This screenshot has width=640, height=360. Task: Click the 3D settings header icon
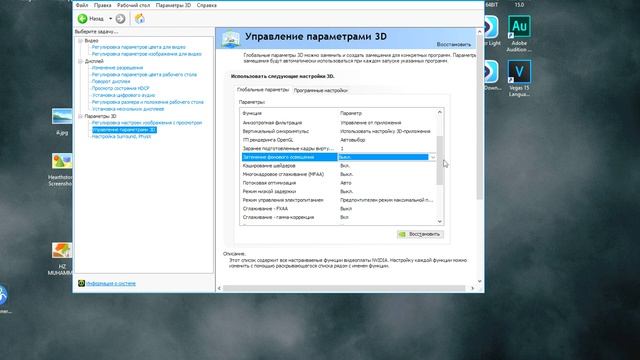click(231, 39)
